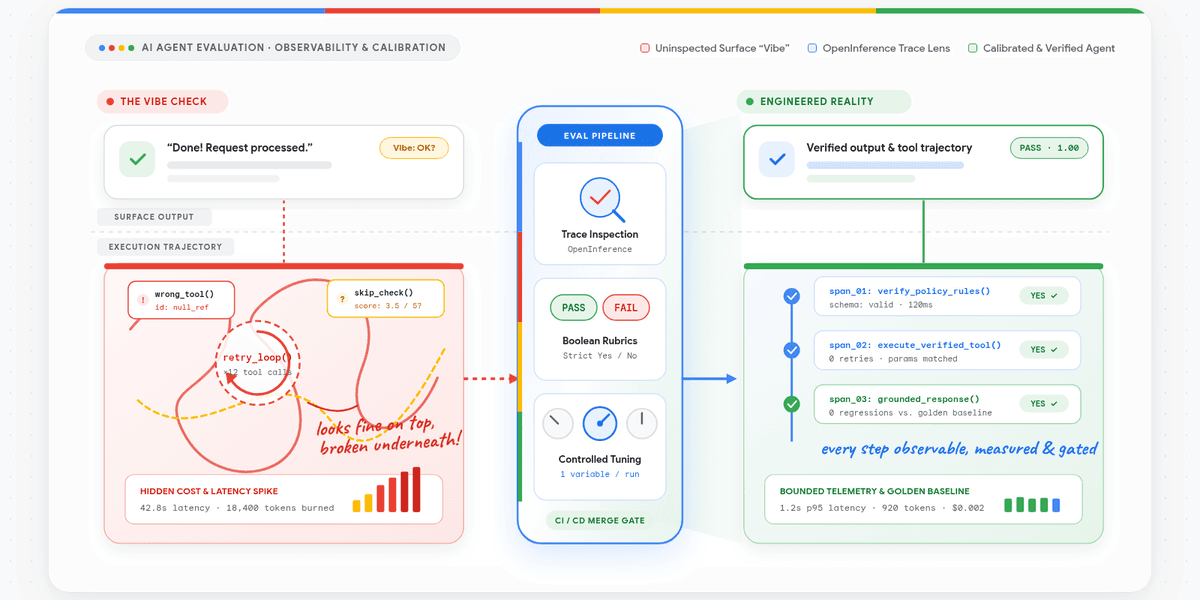Image resolution: width=1200 pixels, height=600 pixels.
Task: Adjust the right gray dial in Controlled Tuning
Action: point(642,424)
